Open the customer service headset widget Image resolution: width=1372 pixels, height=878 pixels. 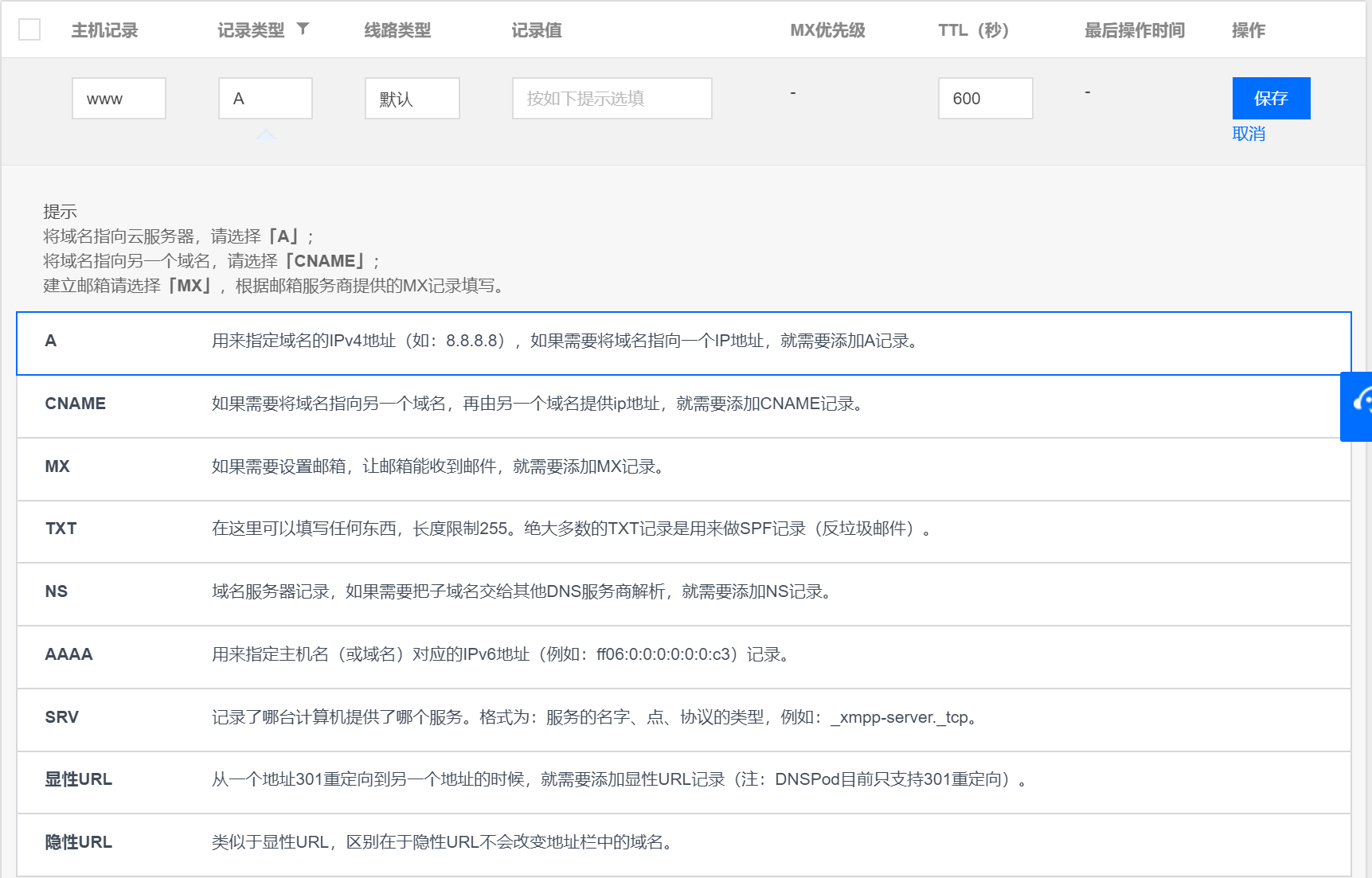tap(1358, 406)
